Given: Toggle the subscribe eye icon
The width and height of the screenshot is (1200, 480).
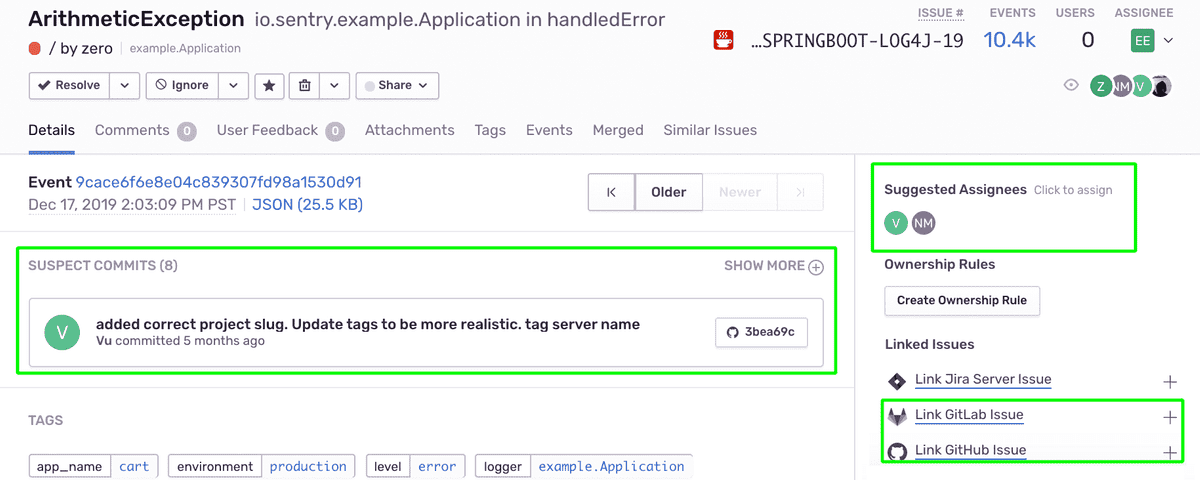Looking at the screenshot, I should click(1071, 86).
